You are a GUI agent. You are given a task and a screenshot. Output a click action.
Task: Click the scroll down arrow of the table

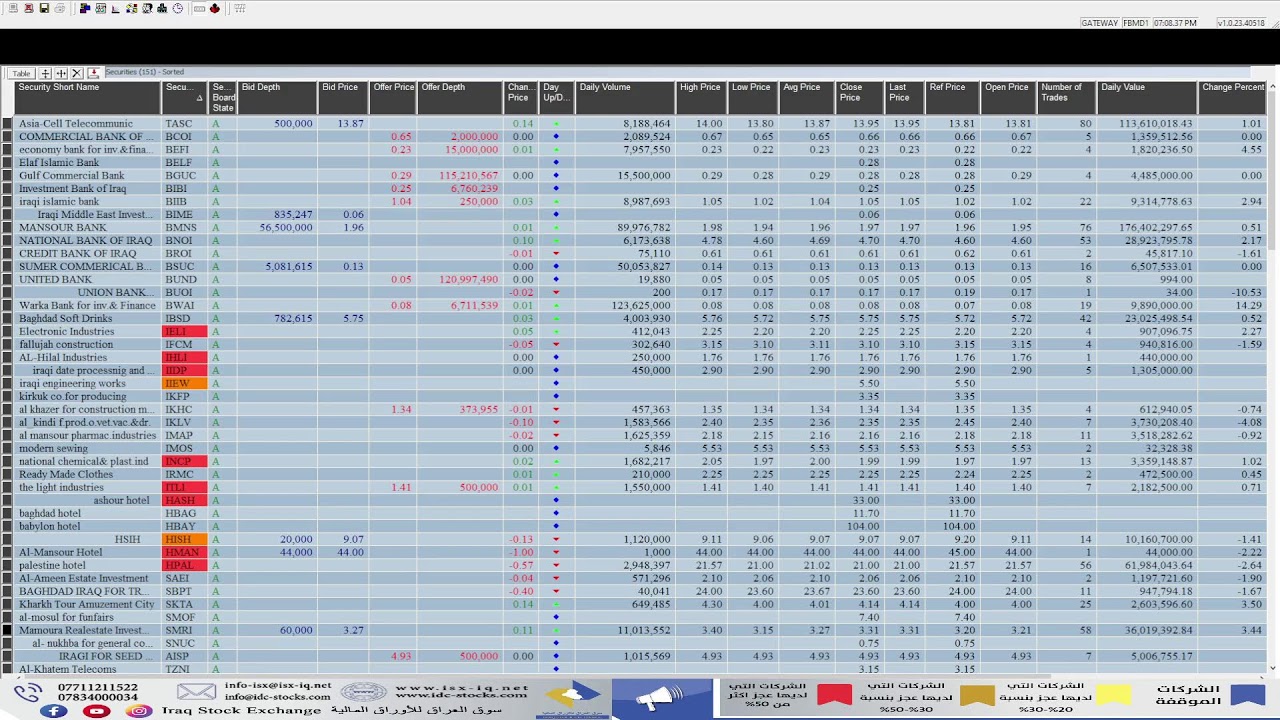[1273, 668]
